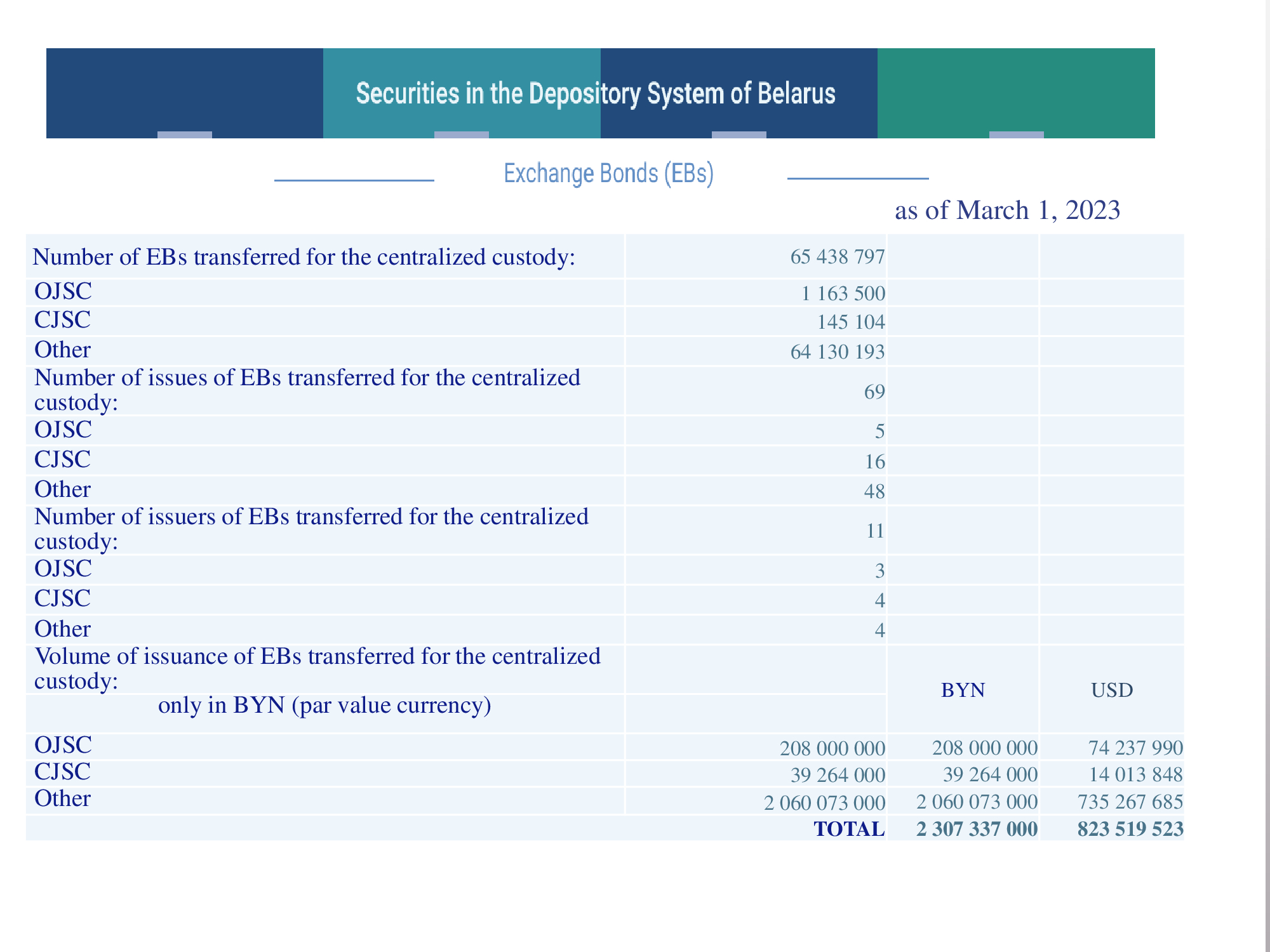Select par value '2 060 073 000' beside the Other label
Screen dimensions: 1270x952
(x=825, y=803)
